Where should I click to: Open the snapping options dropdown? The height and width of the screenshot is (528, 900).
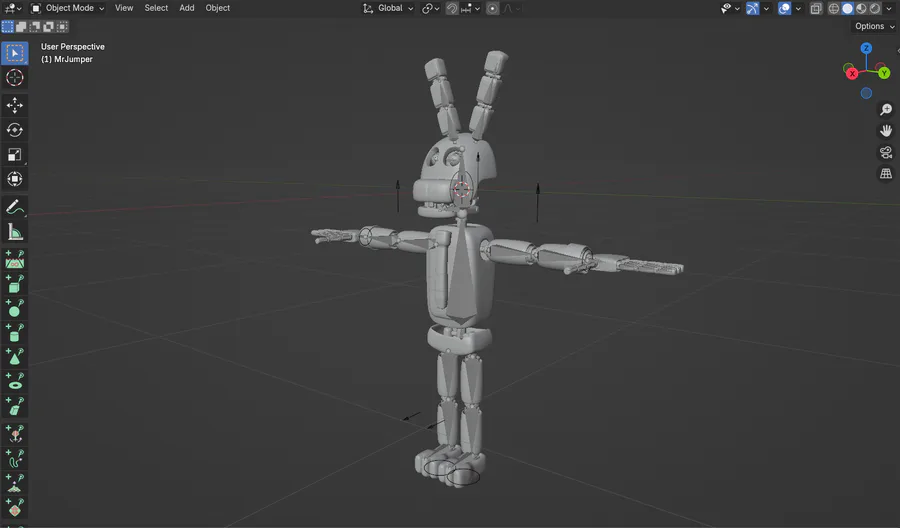(471, 8)
